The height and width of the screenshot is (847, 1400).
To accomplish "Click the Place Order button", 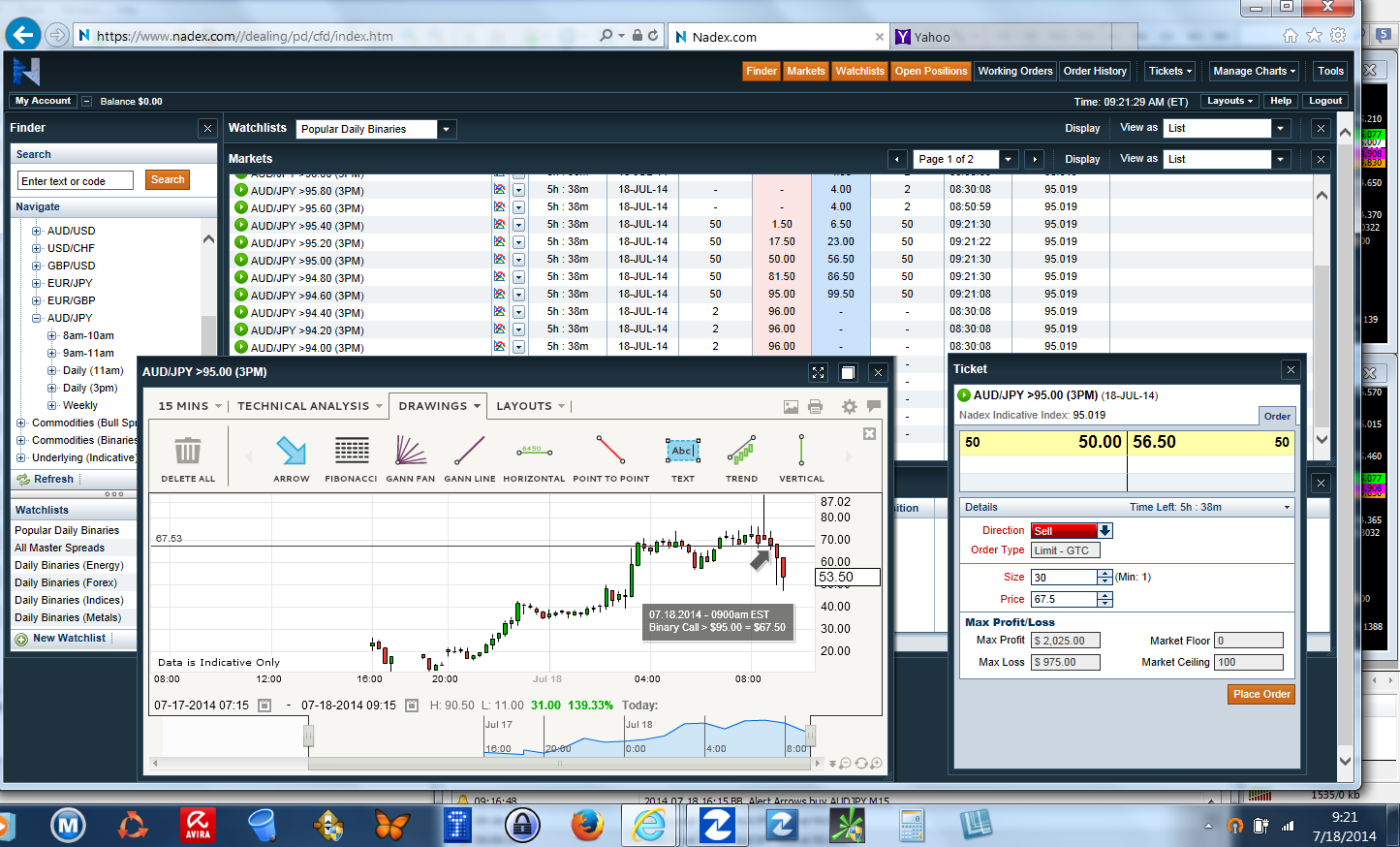I will 1261,694.
